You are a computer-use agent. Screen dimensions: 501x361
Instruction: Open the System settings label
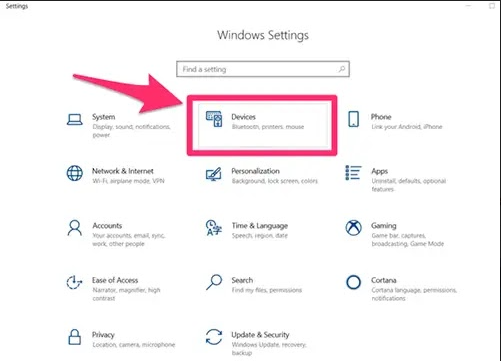104,117
